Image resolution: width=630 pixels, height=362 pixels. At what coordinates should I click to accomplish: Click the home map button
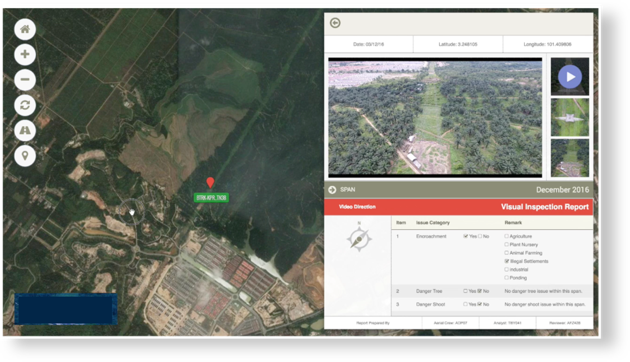click(x=25, y=29)
